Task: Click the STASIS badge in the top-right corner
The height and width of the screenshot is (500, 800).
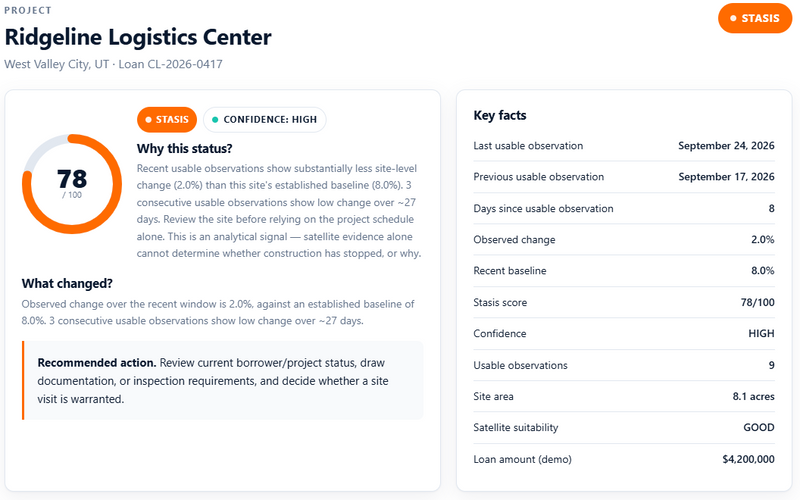Action: (755, 18)
